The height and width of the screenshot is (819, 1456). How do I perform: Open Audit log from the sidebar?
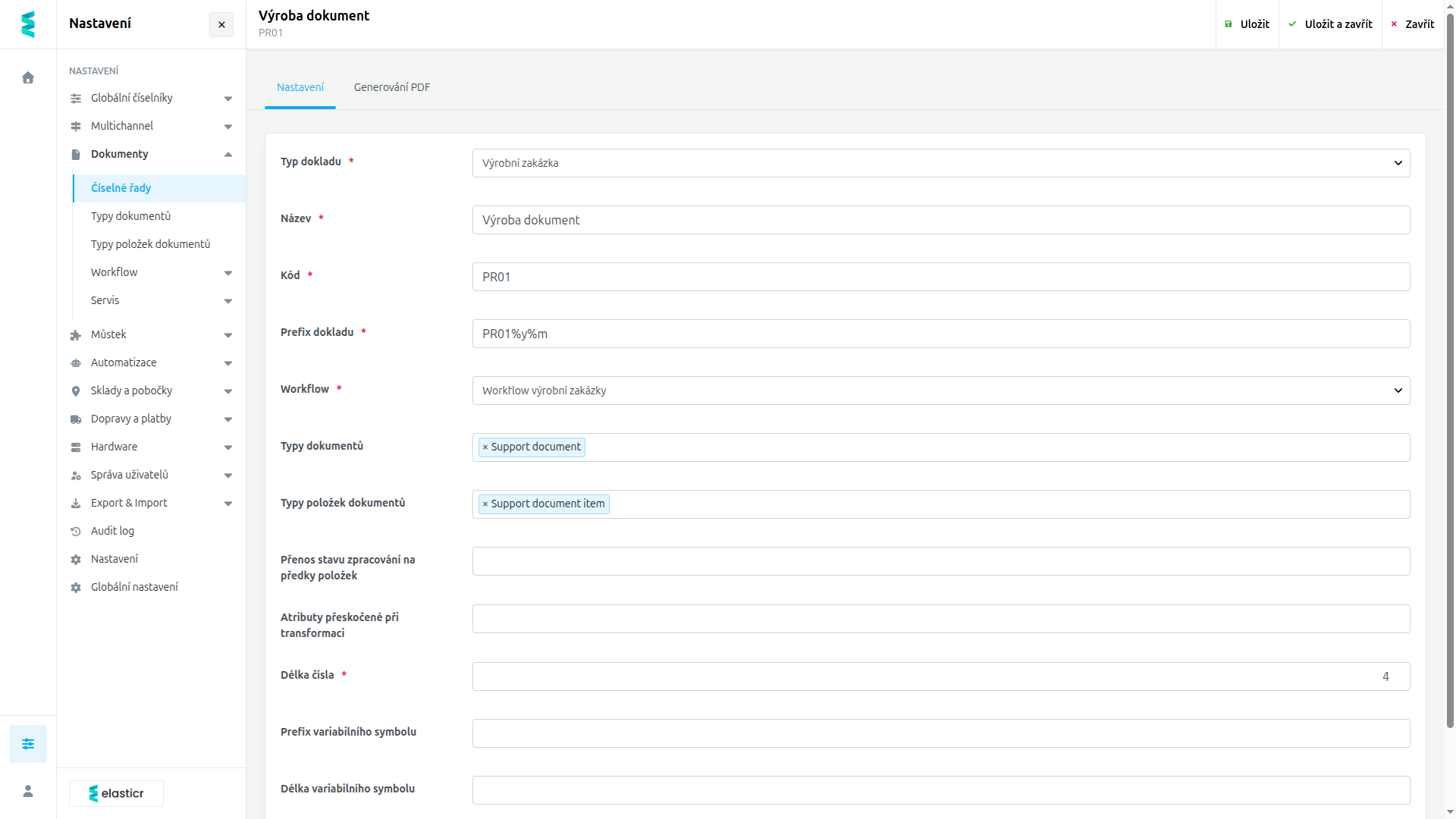click(112, 531)
